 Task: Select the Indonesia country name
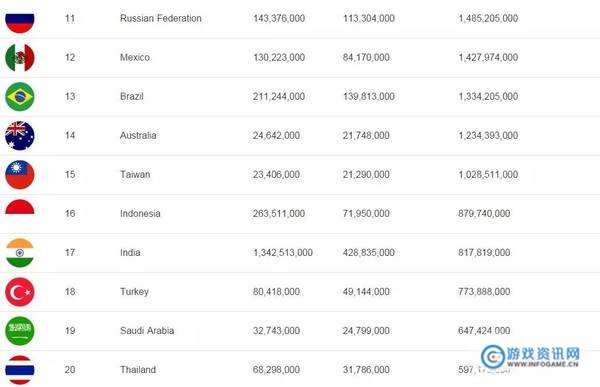pos(140,214)
